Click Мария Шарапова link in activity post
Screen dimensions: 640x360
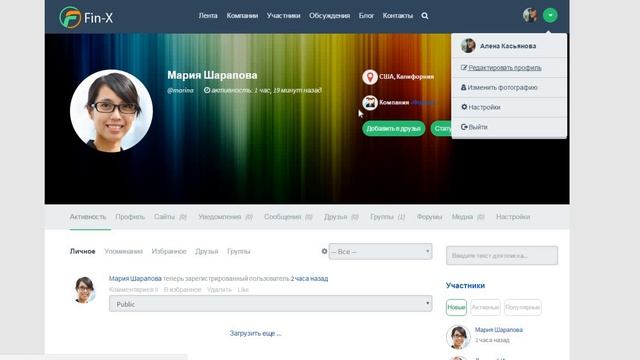tap(135, 278)
